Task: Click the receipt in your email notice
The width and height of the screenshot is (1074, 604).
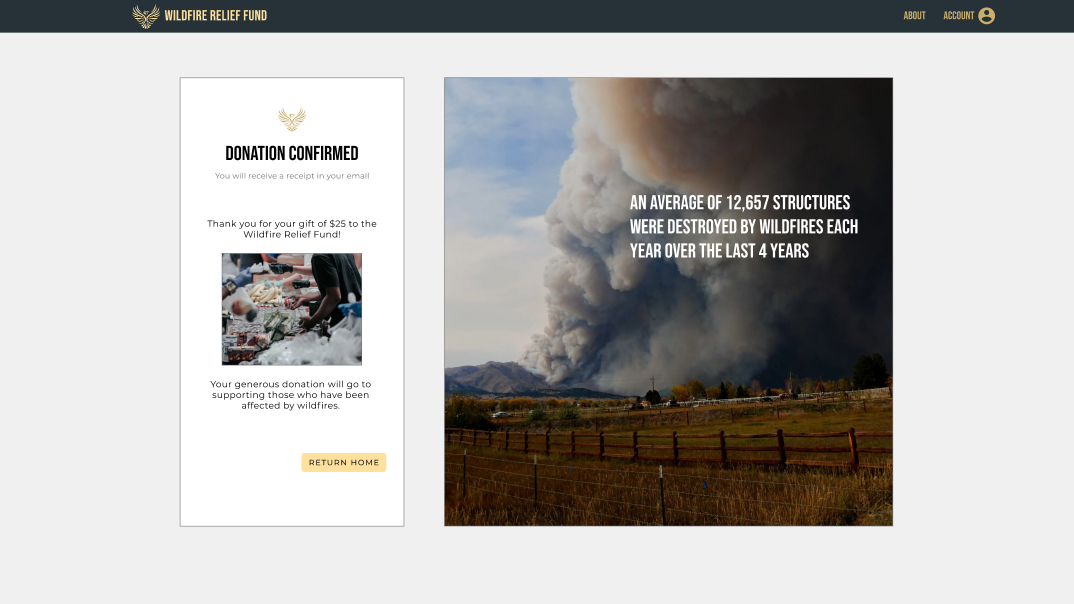Action: click(x=292, y=176)
